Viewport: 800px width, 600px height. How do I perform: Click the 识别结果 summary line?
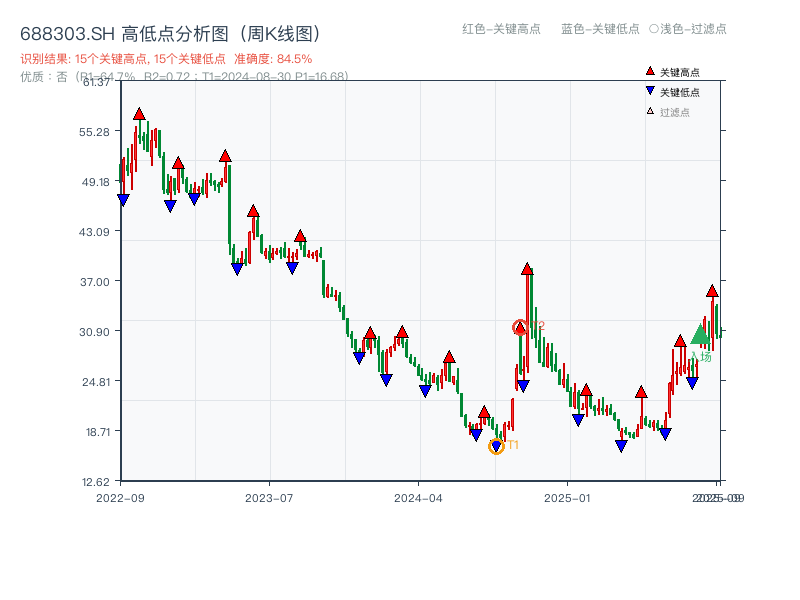click(166, 59)
